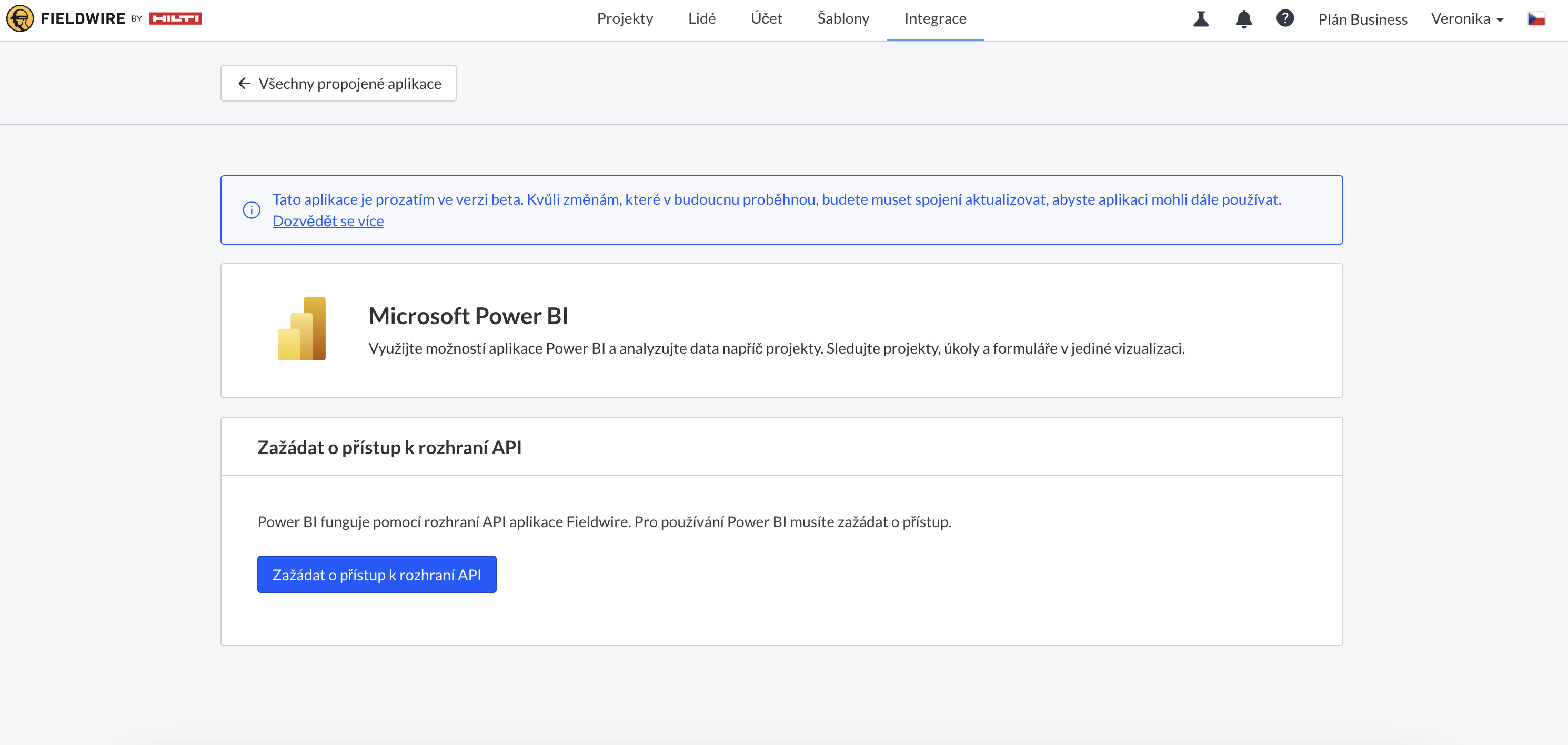Open the help question mark icon
The height and width of the screenshot is (745, 1568).
1285,18
